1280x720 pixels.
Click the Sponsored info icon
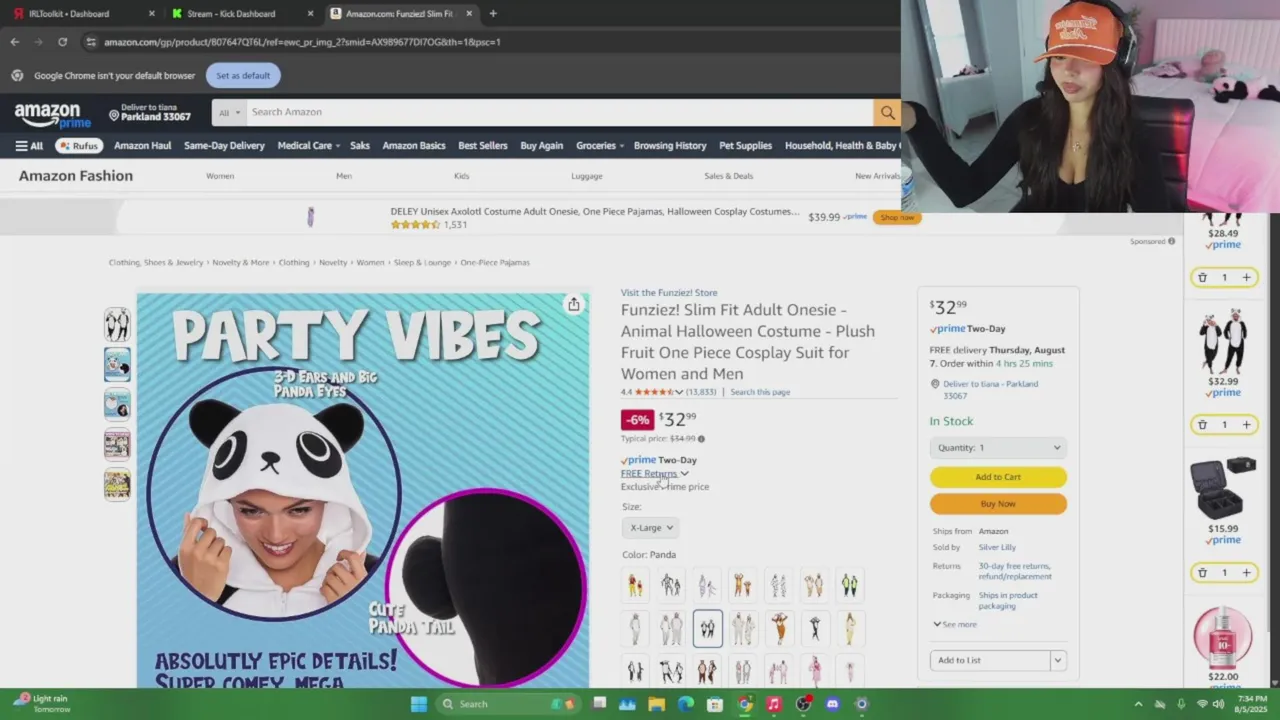[x=1171, y=241]
